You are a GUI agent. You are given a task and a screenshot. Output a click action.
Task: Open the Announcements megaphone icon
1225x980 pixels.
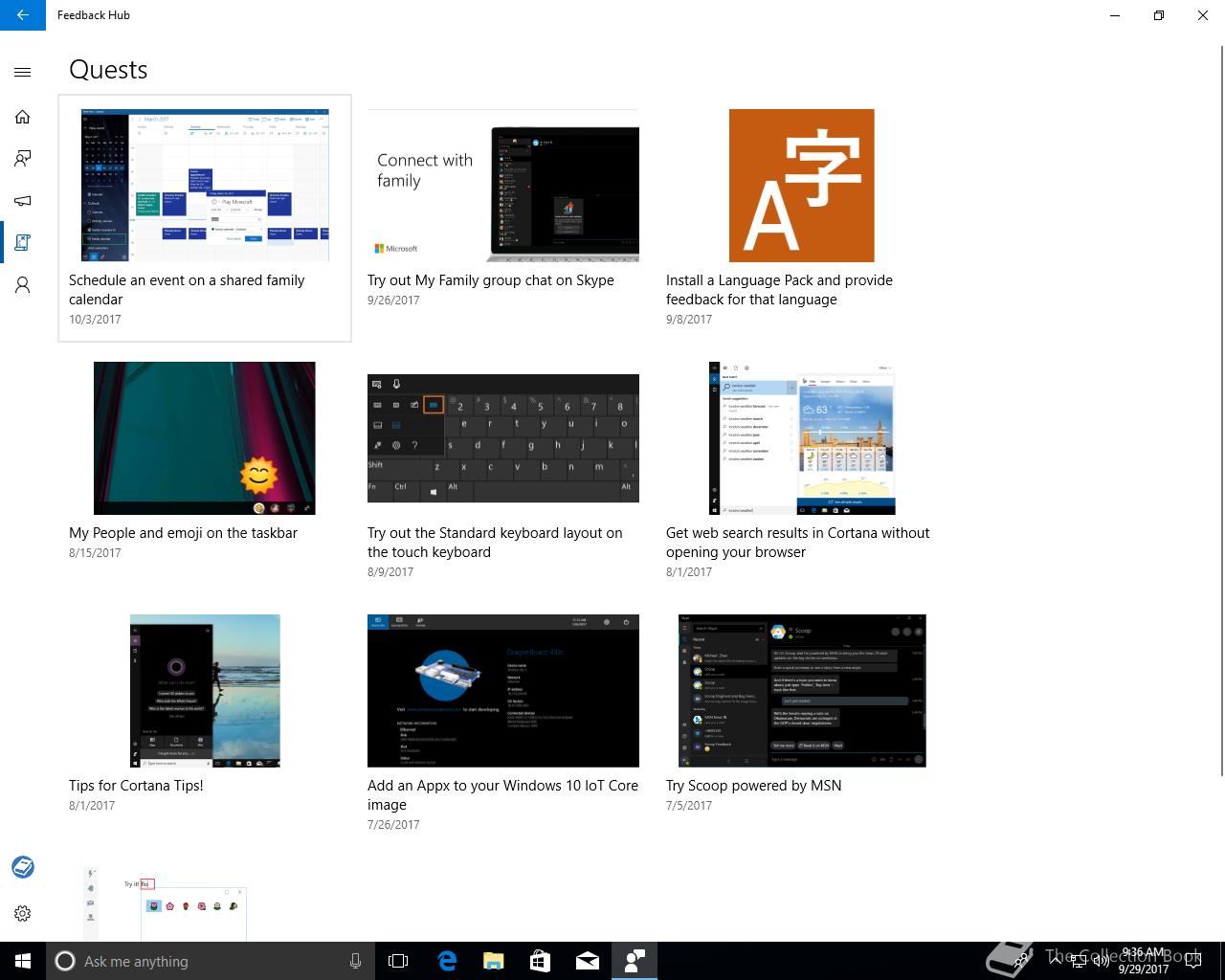(x=23, y=201)
